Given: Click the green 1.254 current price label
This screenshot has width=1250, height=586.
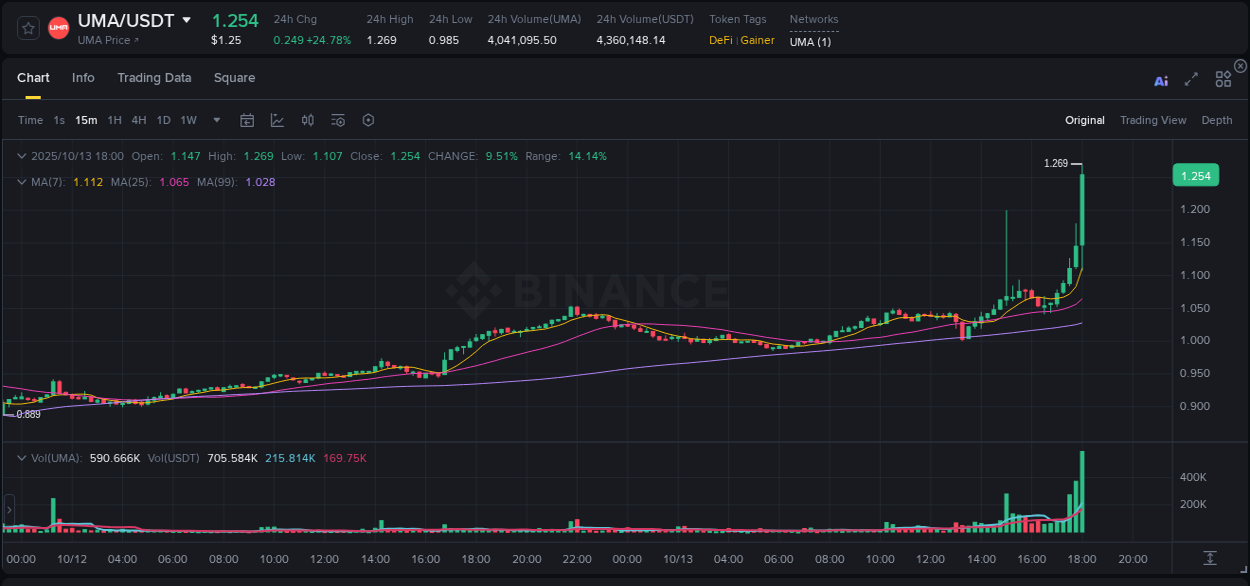Looking at the screenshot, I should [1196, 175].
